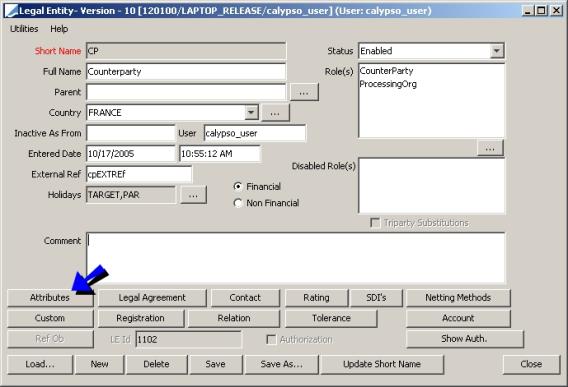Click the User field with calypso_user
Viewport: 568px width, 387px height.
tap(255, 133)
